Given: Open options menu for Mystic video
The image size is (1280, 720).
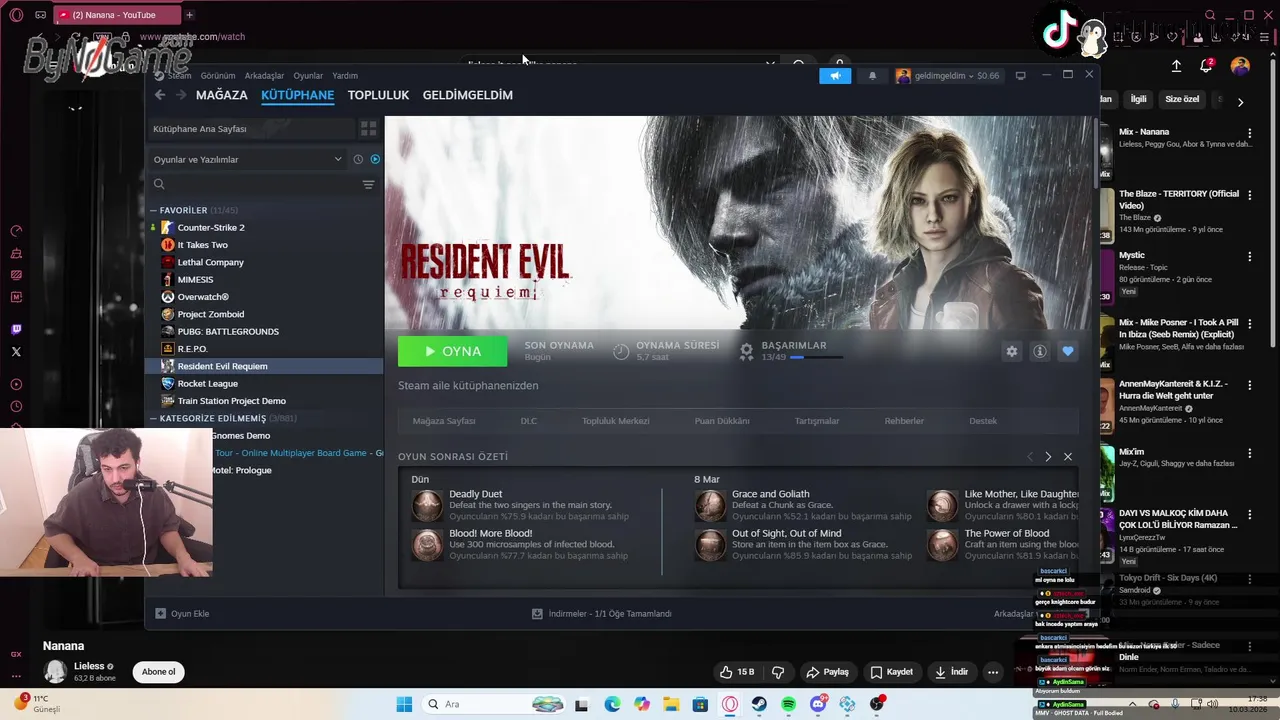Looking at the screenshot, I should click(x=1249, y=257).
